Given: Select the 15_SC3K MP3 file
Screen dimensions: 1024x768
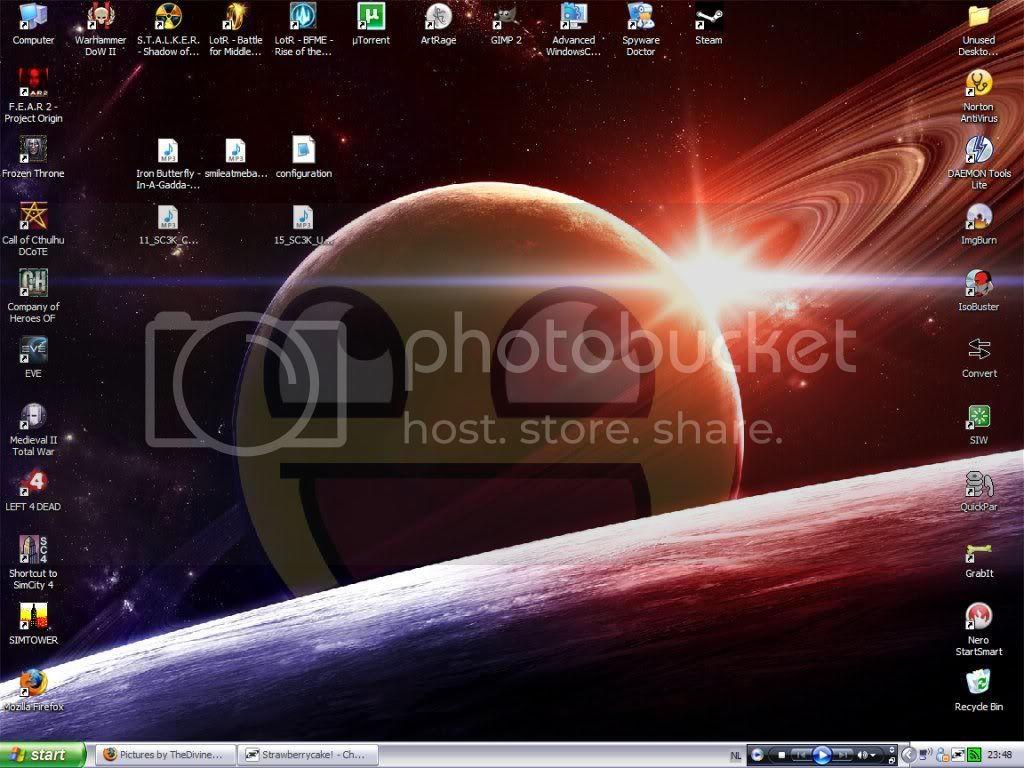Looking at the screenshot, I should (303, 224).
